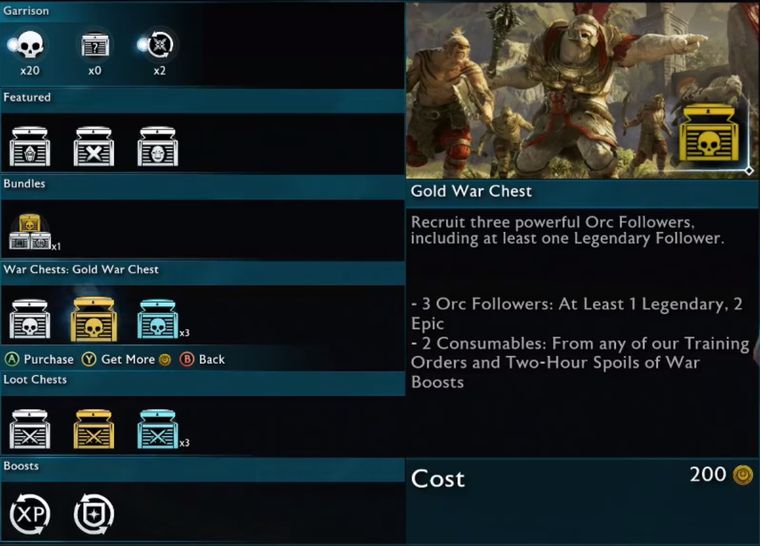This screenshot has width=760, height=546.
Task: Select the shield Spoils of War boost
Action: (x=94, y=514)
